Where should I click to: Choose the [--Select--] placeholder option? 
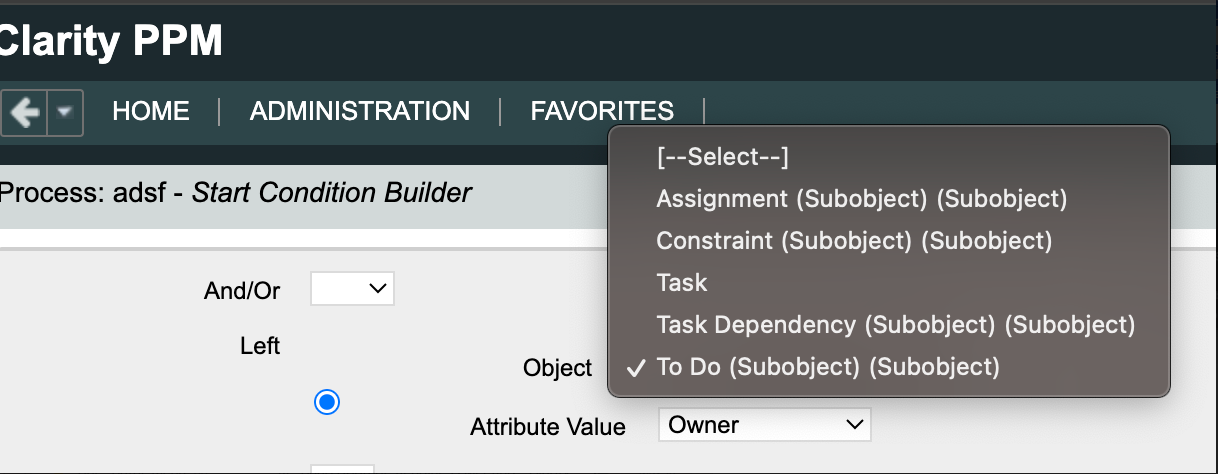(723, 157)
